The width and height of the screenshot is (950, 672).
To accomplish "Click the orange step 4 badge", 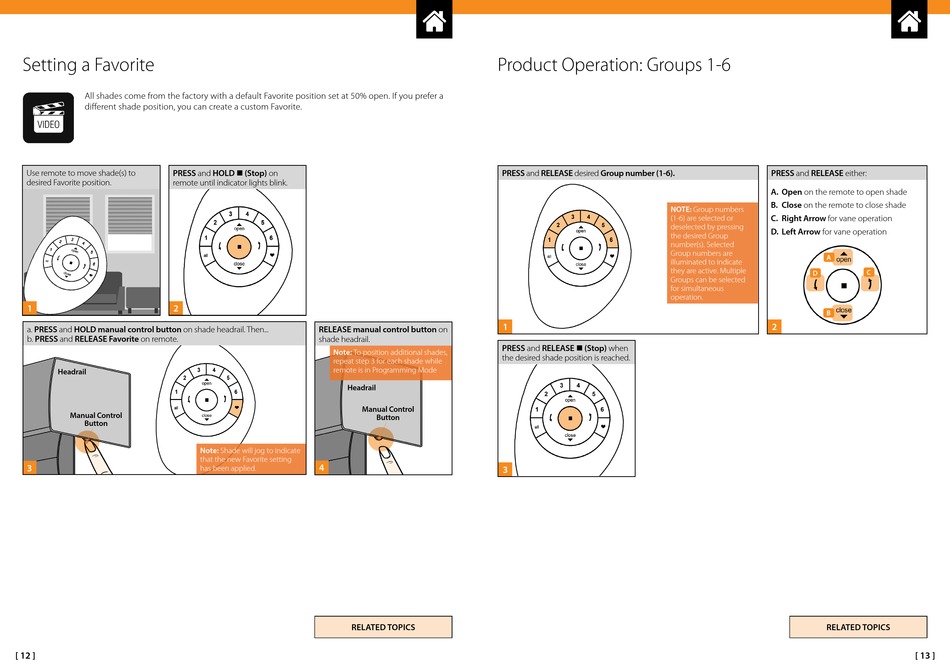I will coord(322,467).
